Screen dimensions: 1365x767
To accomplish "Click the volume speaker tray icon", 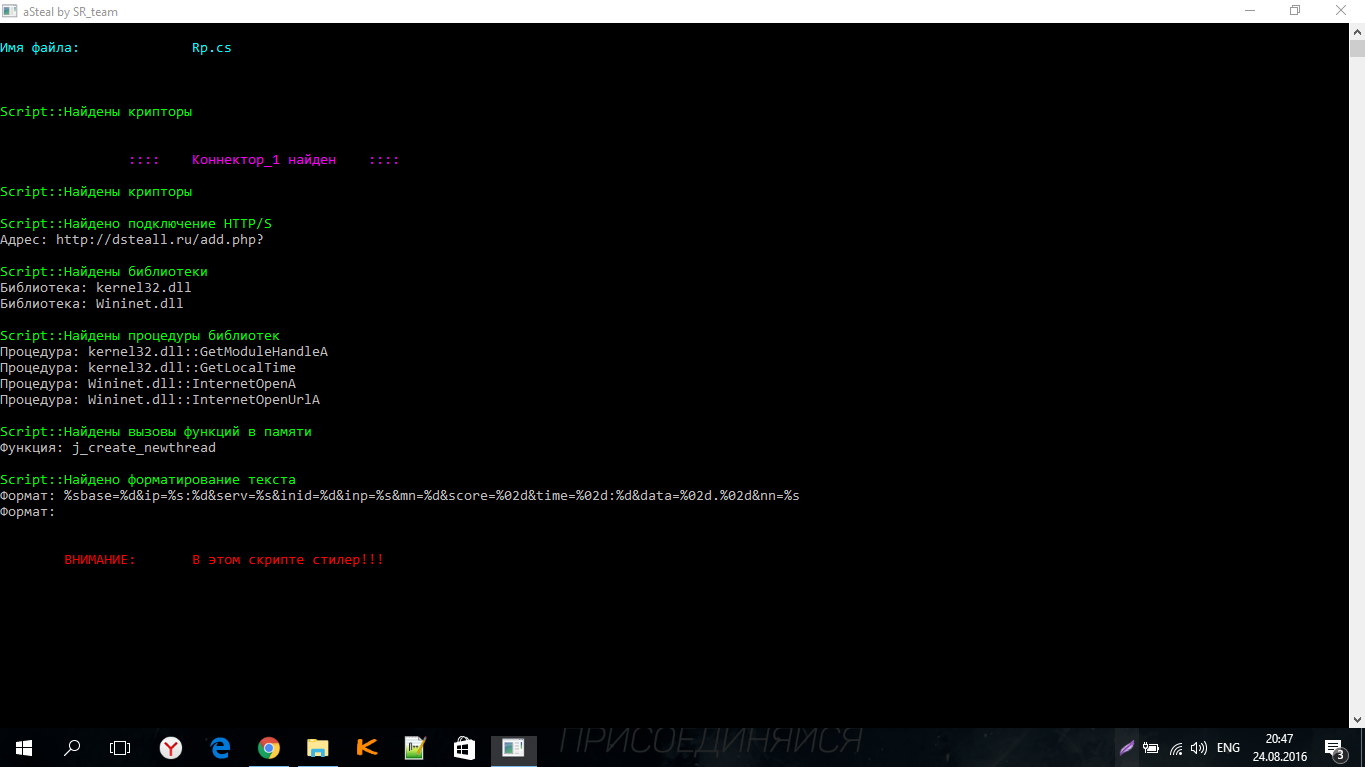I will 1199,747.
